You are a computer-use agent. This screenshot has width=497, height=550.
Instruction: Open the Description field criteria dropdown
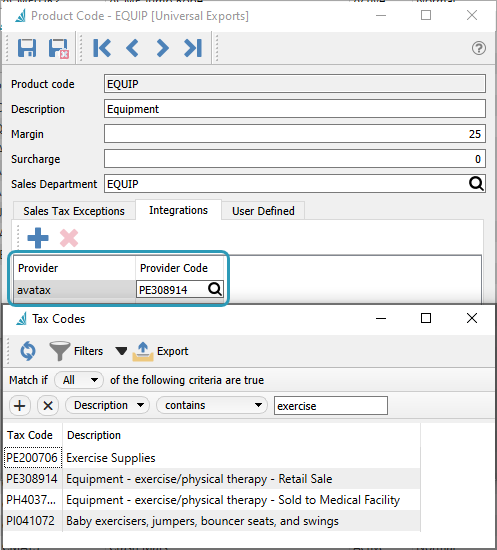107,405
